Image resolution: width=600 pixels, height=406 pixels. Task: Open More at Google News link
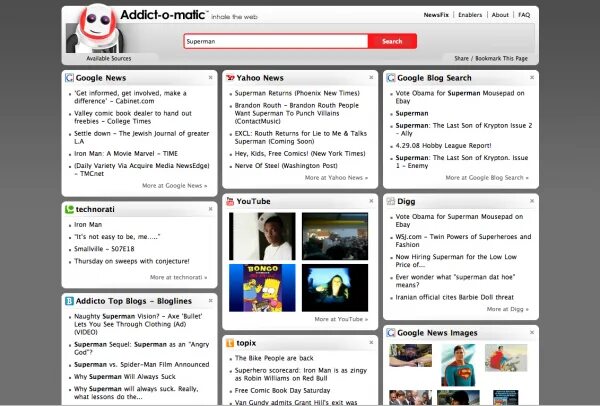coord(174,186)
